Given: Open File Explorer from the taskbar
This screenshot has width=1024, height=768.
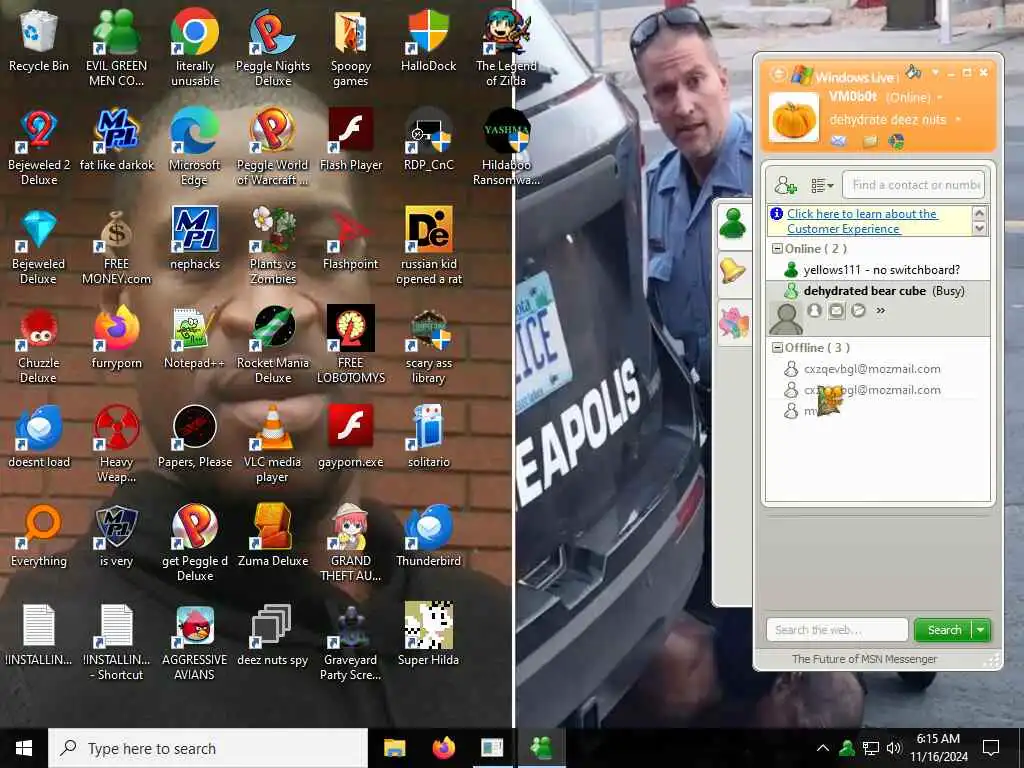Looking at the screenshot, I should coord(394,748).
